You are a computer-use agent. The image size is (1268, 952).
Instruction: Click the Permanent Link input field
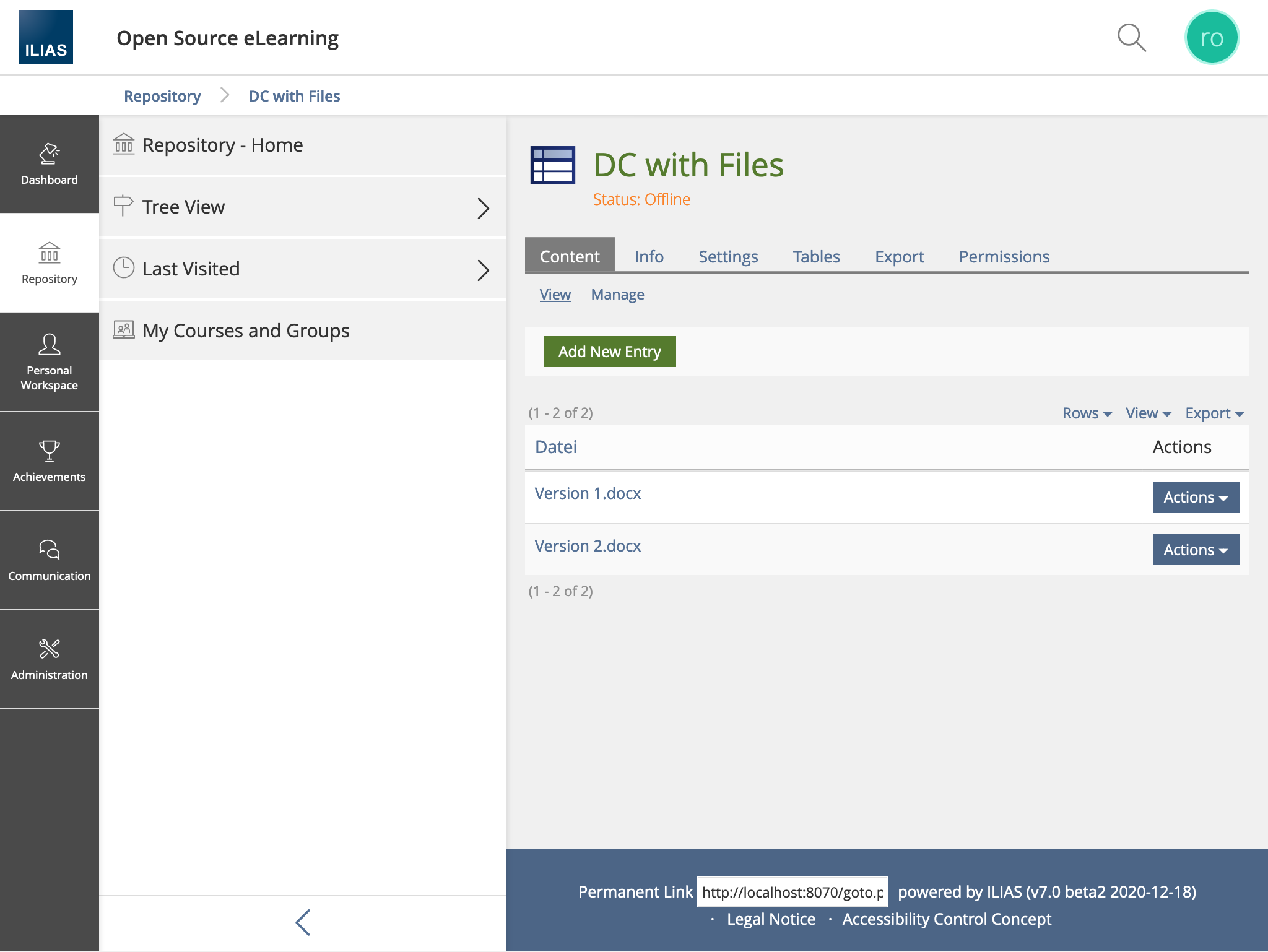(x=792, y=892)
